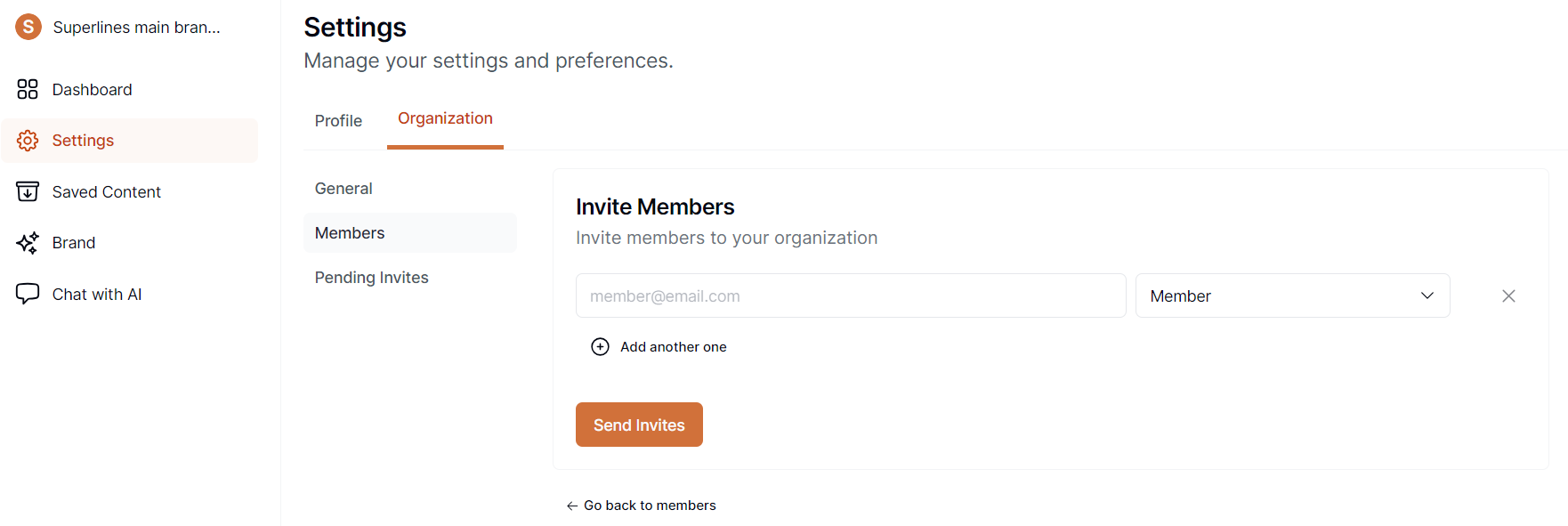This screenshot has width=1568, height=526.
Task: Switch to the Profile tab
Action: coord(338,120)
